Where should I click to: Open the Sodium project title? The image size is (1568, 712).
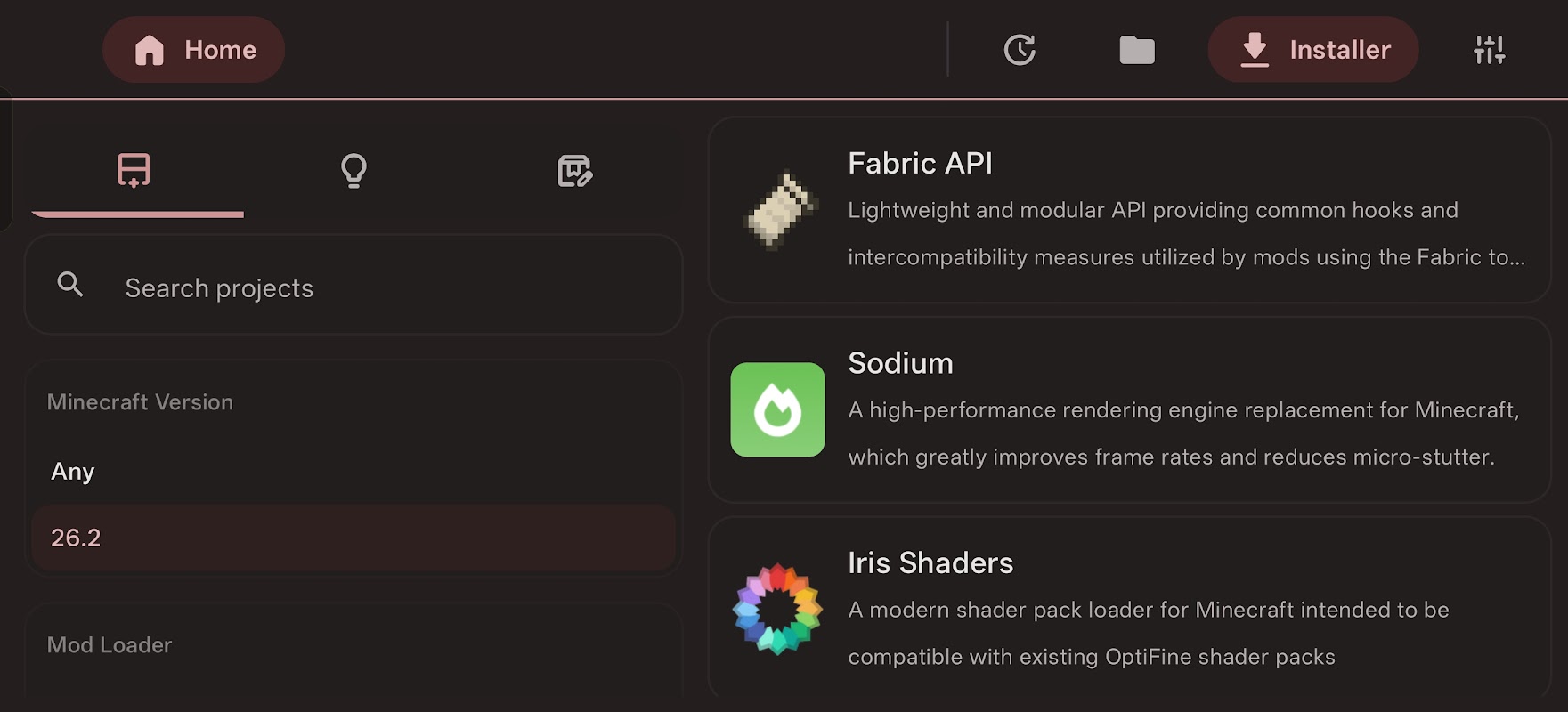click(x=900, y=363)
